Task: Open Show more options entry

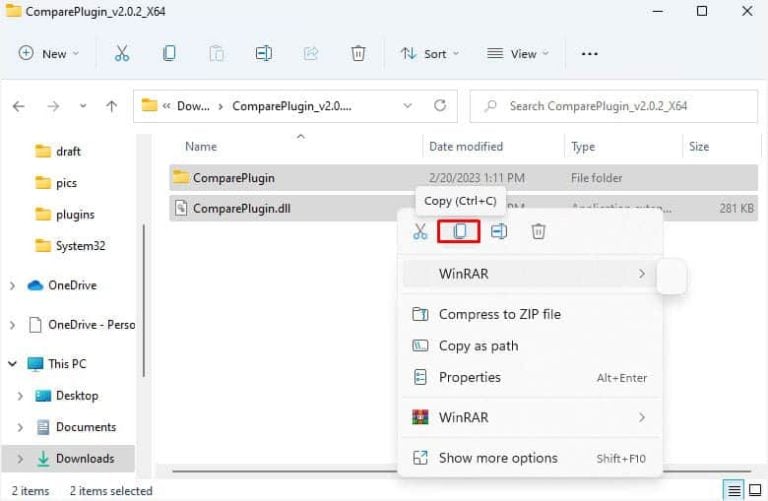Action: click(x=497, y=458)
